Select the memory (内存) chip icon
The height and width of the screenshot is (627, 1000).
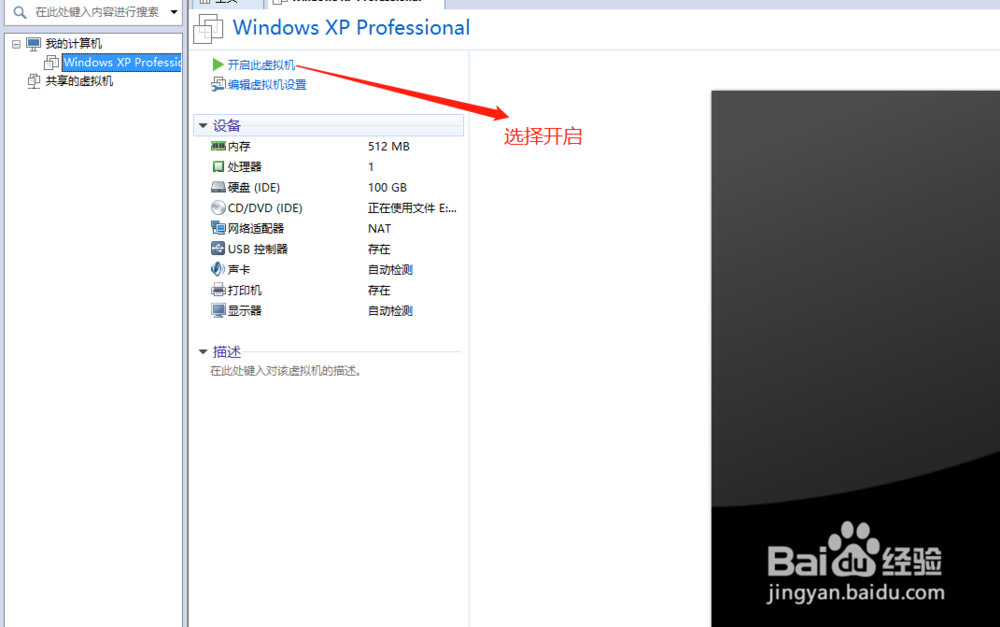point(218,146)
